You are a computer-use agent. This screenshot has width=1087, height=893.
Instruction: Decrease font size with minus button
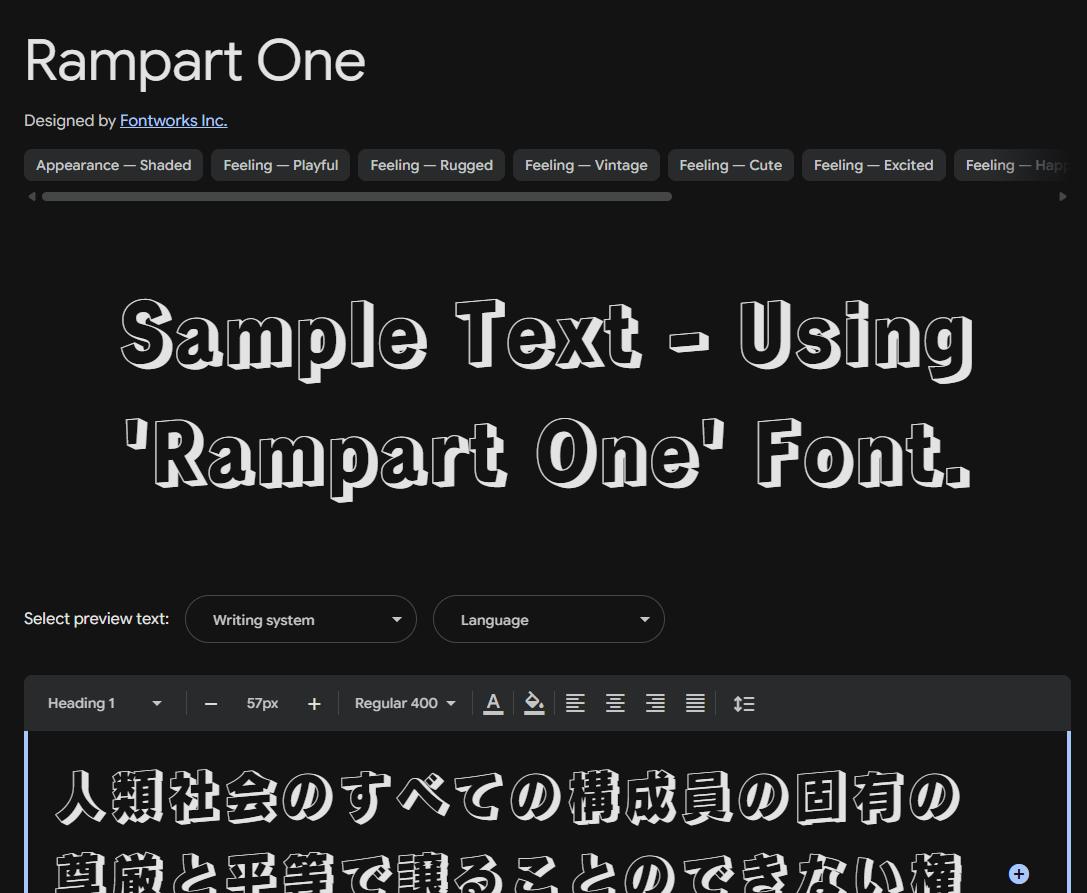pos(211,704)
